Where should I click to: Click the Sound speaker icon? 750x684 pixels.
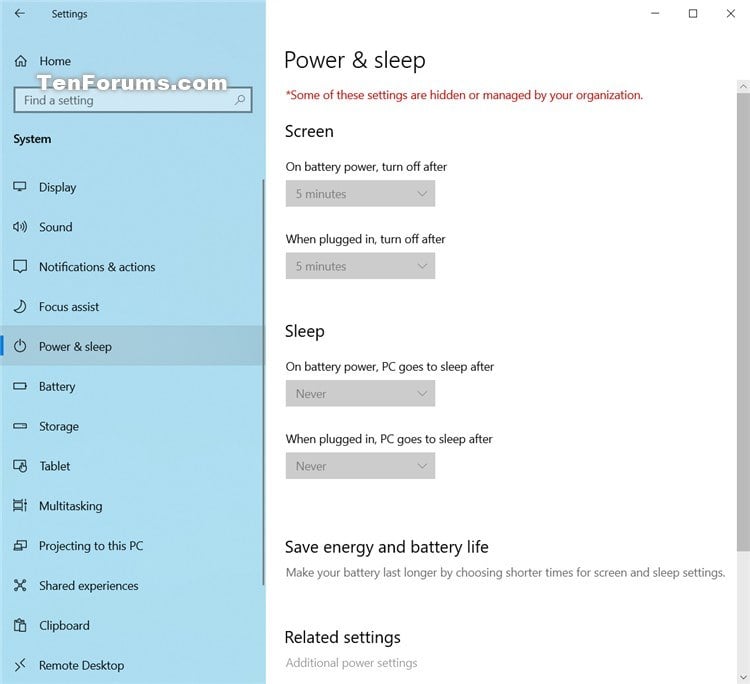coord(20,227)
